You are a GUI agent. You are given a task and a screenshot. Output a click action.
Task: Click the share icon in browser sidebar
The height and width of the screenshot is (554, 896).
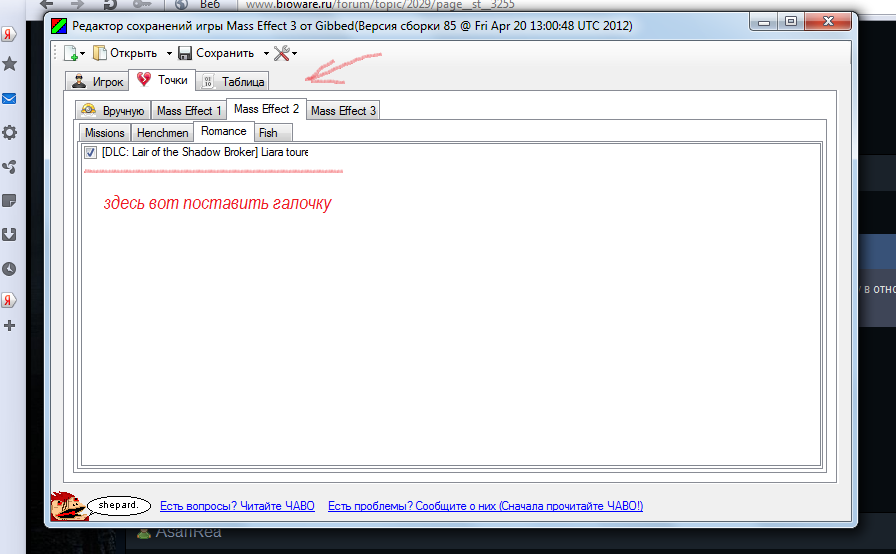9,167
